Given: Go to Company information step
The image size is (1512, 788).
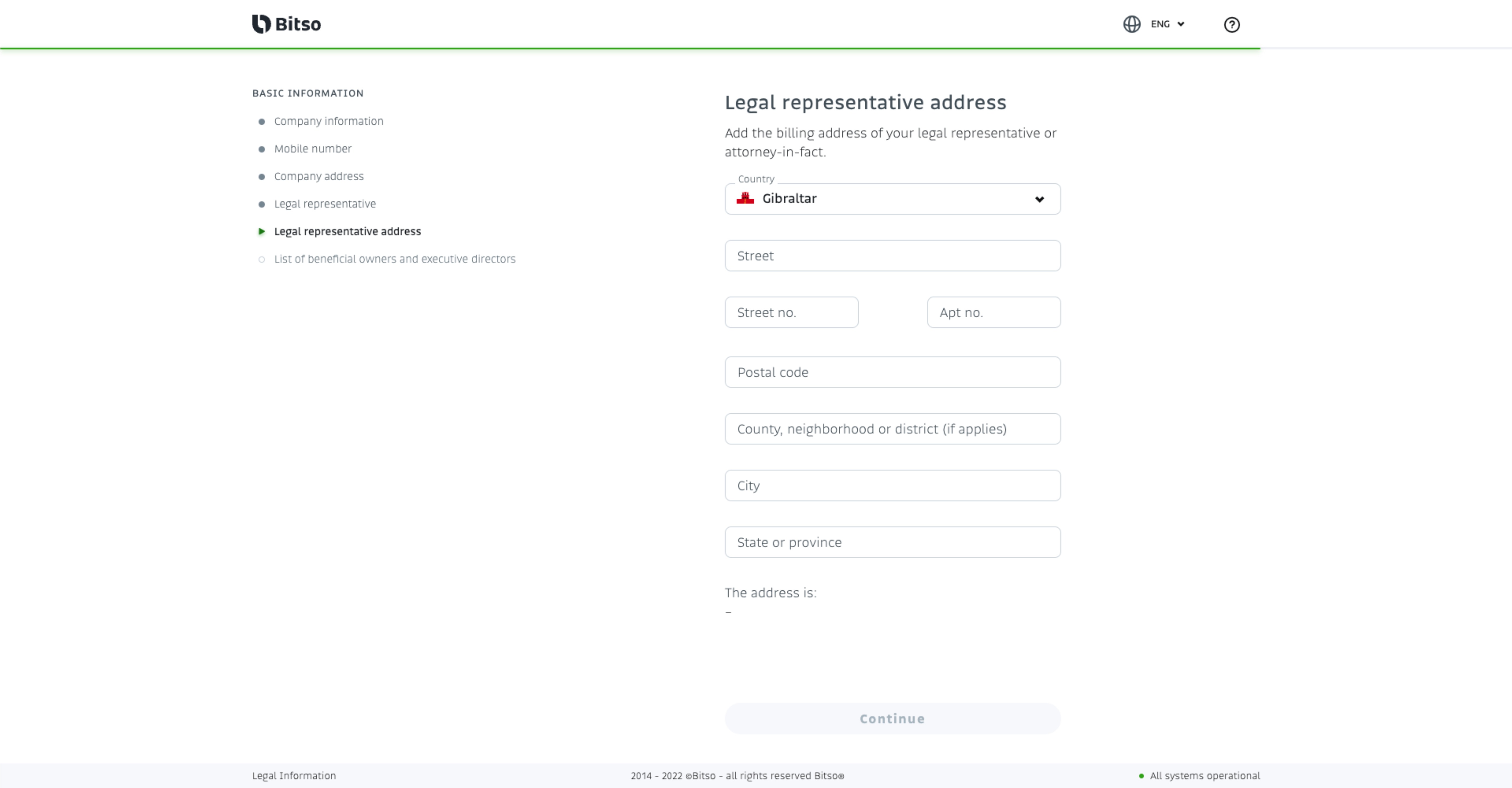Looking at the screenshot, I should click(x=329, y=121).
